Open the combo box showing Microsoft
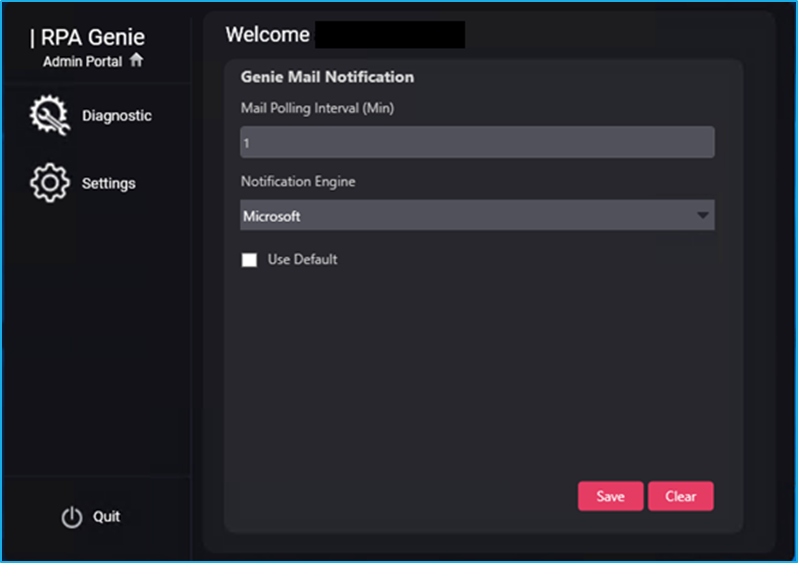Viewport: 798px width, 563px height. (x=477, y=215)
